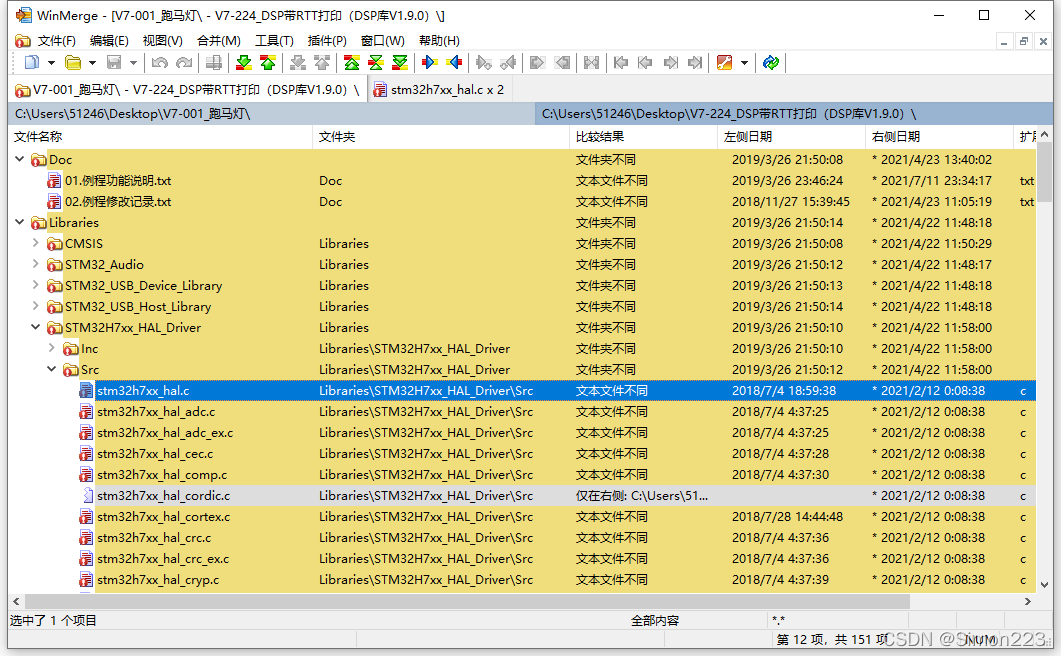Screen dimensions: 1061x656
Task: Sort by the 右侧日期 column header
Action: pyautogui.click(x=939, y=137)
